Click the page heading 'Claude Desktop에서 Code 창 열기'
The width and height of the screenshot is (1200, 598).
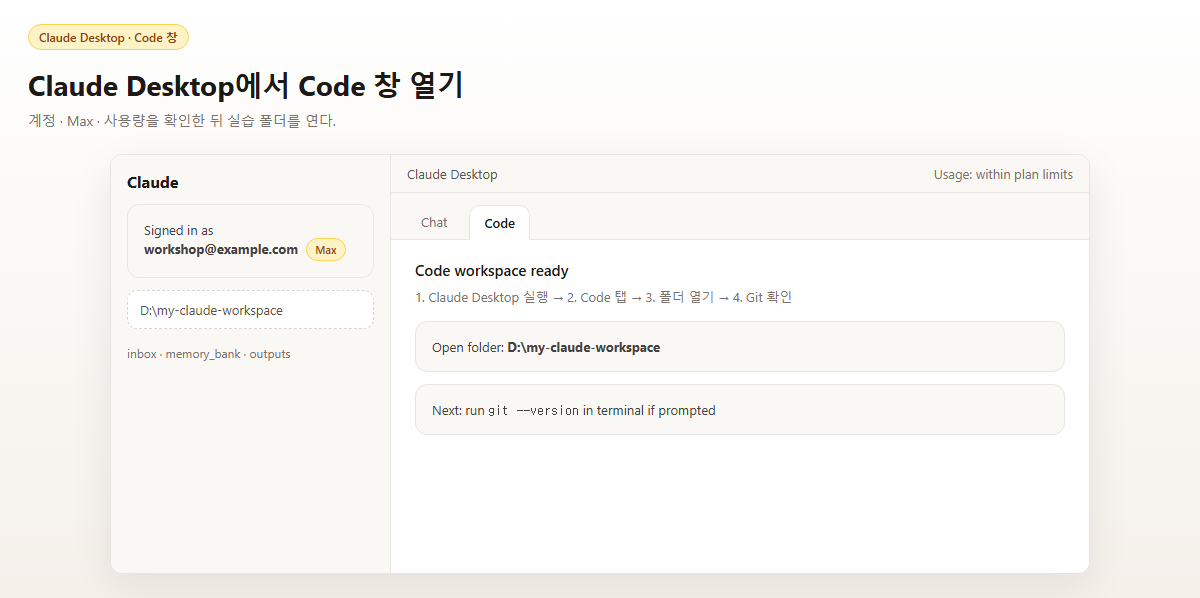click(x=246, y=86)
